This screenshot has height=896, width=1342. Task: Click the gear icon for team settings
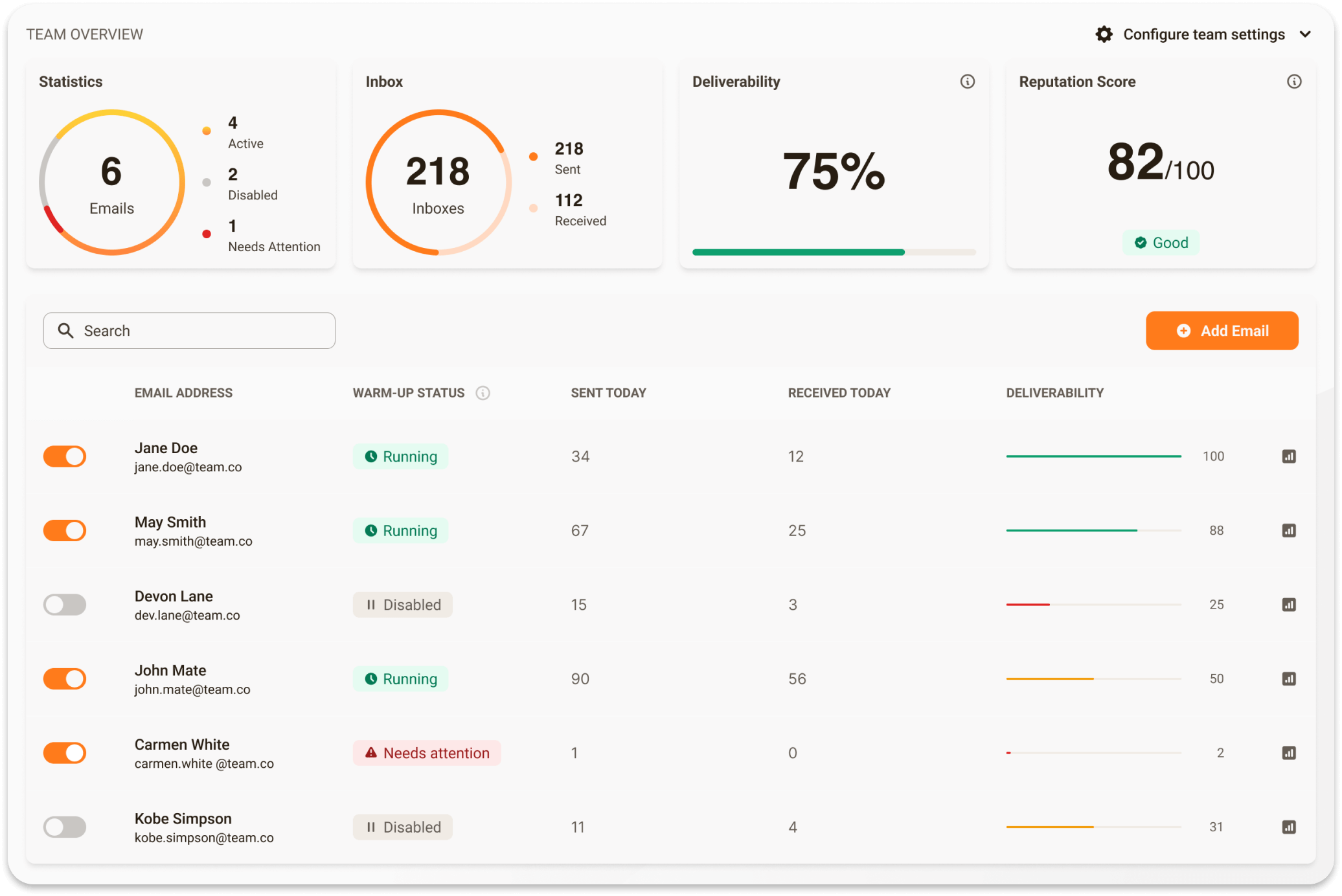pos(1104,34)
